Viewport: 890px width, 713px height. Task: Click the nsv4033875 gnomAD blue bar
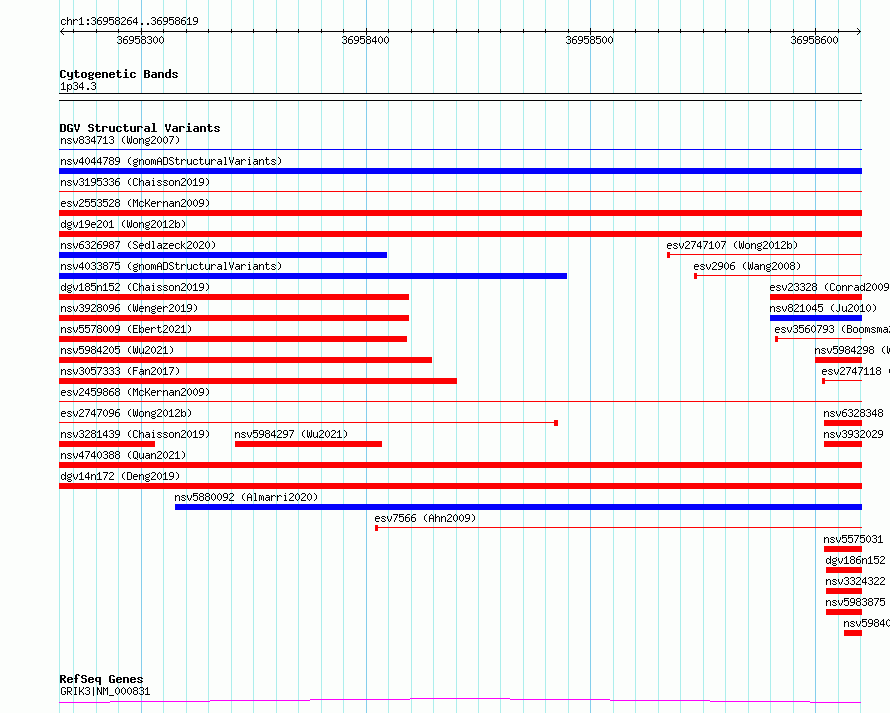click(313, 276)
